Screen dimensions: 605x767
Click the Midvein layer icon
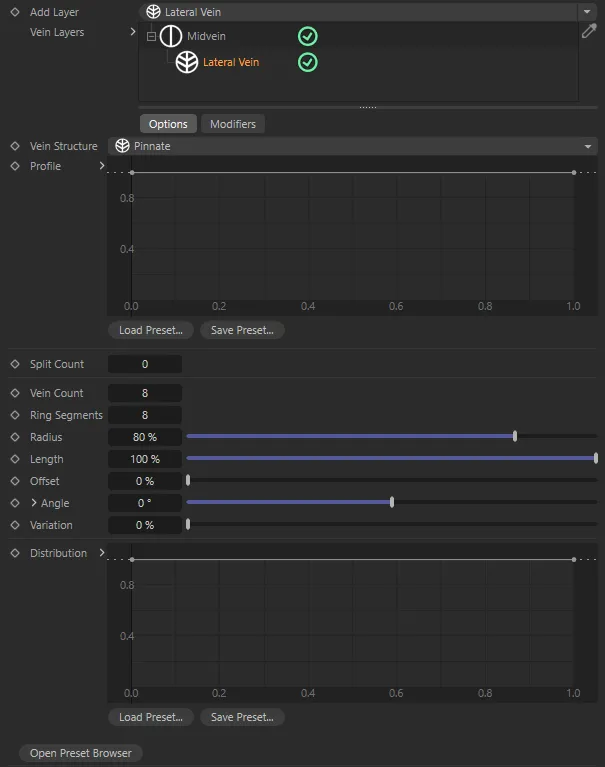[x=171, y=36]
